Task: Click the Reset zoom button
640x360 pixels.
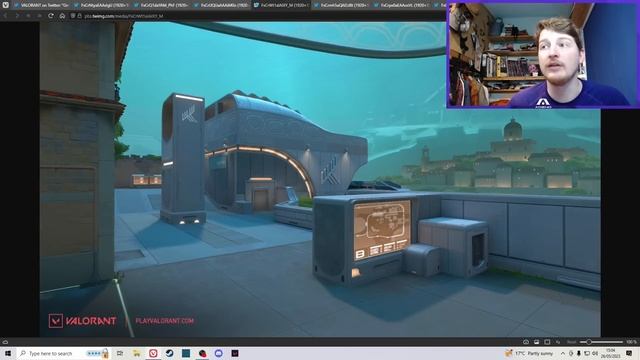Action: 571,342
